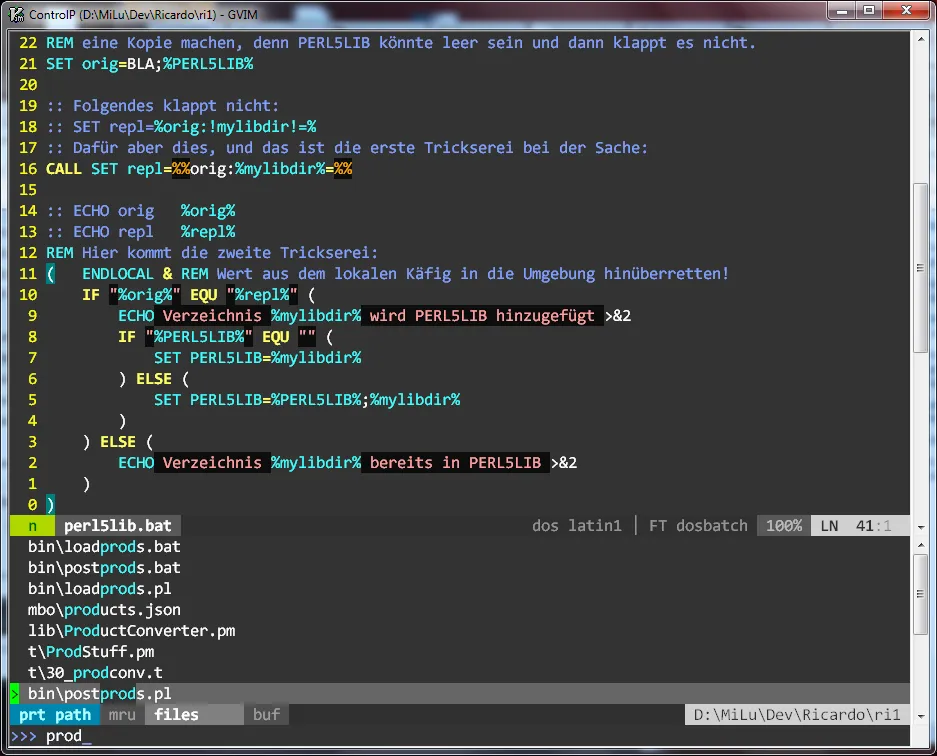This screenshot has height=756, width=937.
Task: Click 'dos latin1' in status line
Action: (577, 526)
